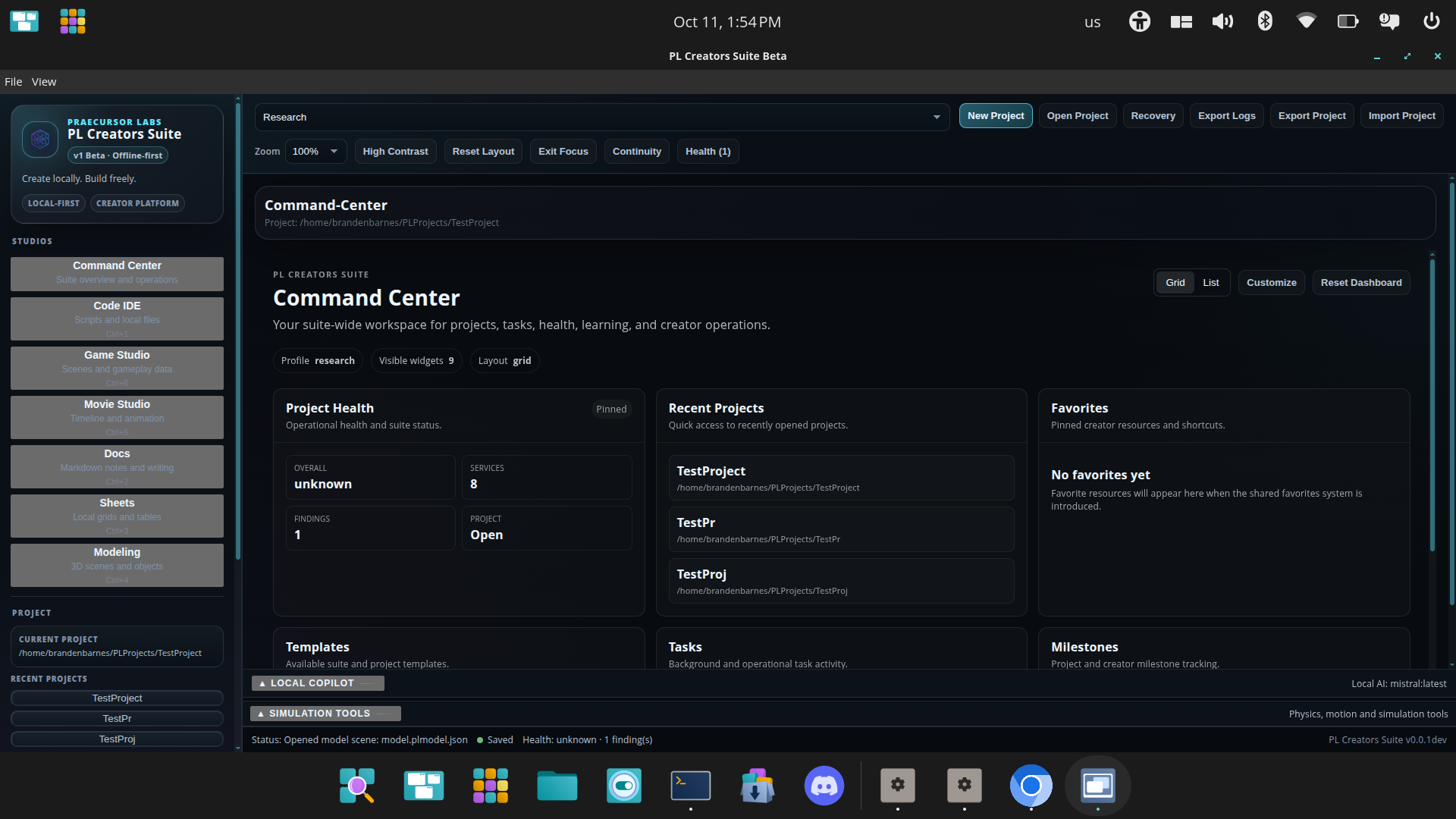
Task: Open the volume control in the system tray
Action: tap(1222, 21)
